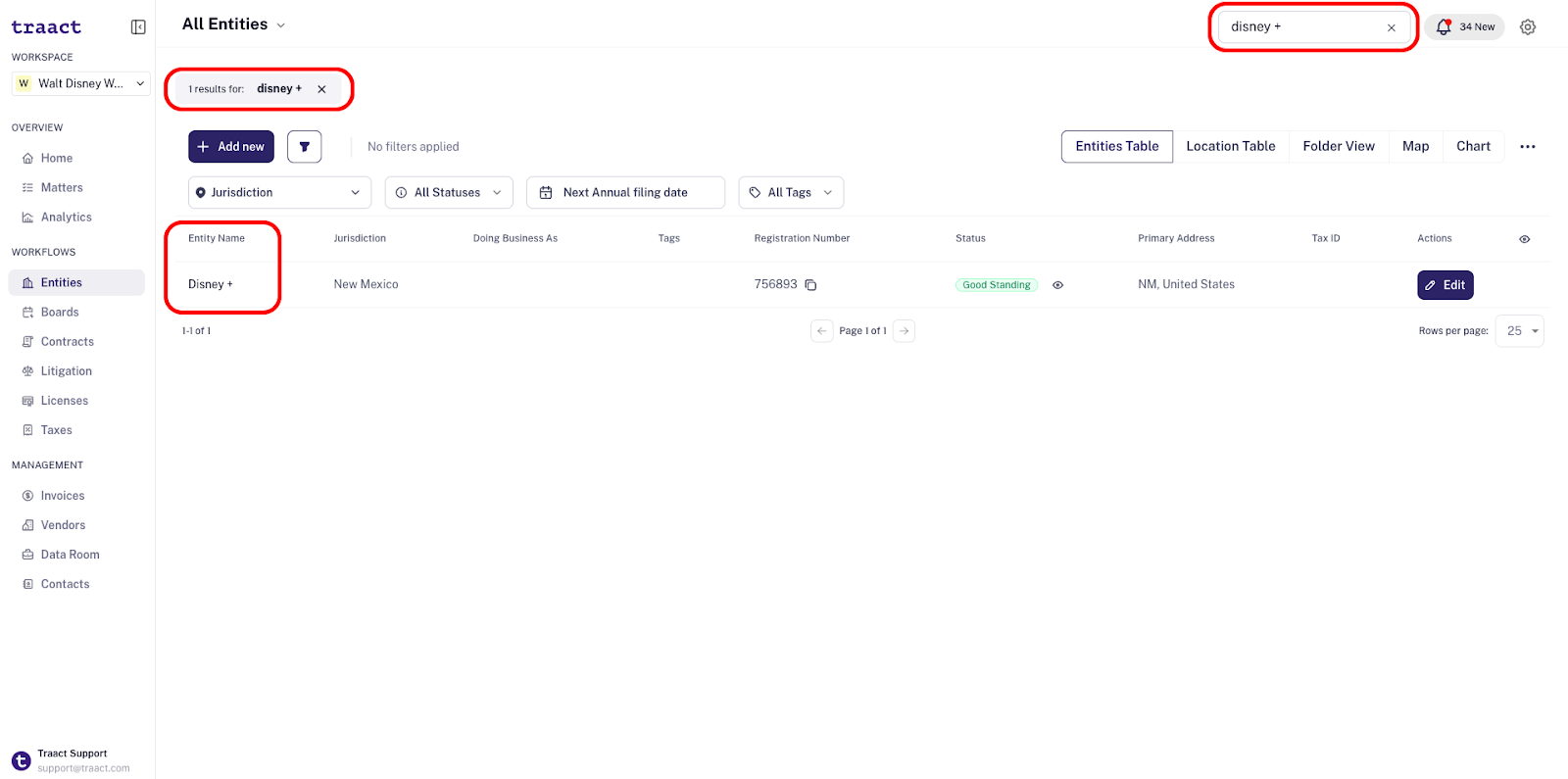Go to next page arrow
1568x779 pixels.
coord(905,331)
